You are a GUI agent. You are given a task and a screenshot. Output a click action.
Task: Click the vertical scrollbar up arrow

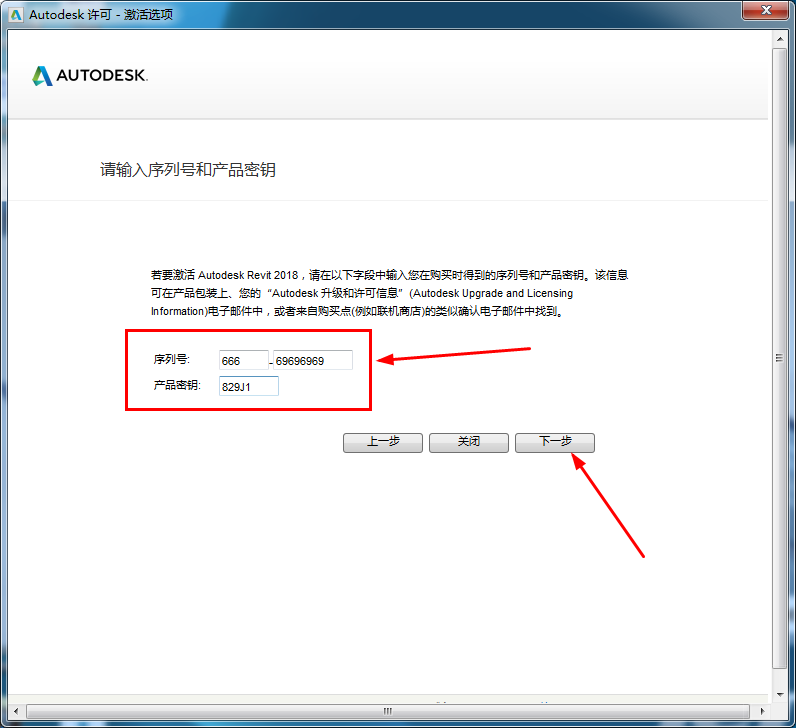780,40
